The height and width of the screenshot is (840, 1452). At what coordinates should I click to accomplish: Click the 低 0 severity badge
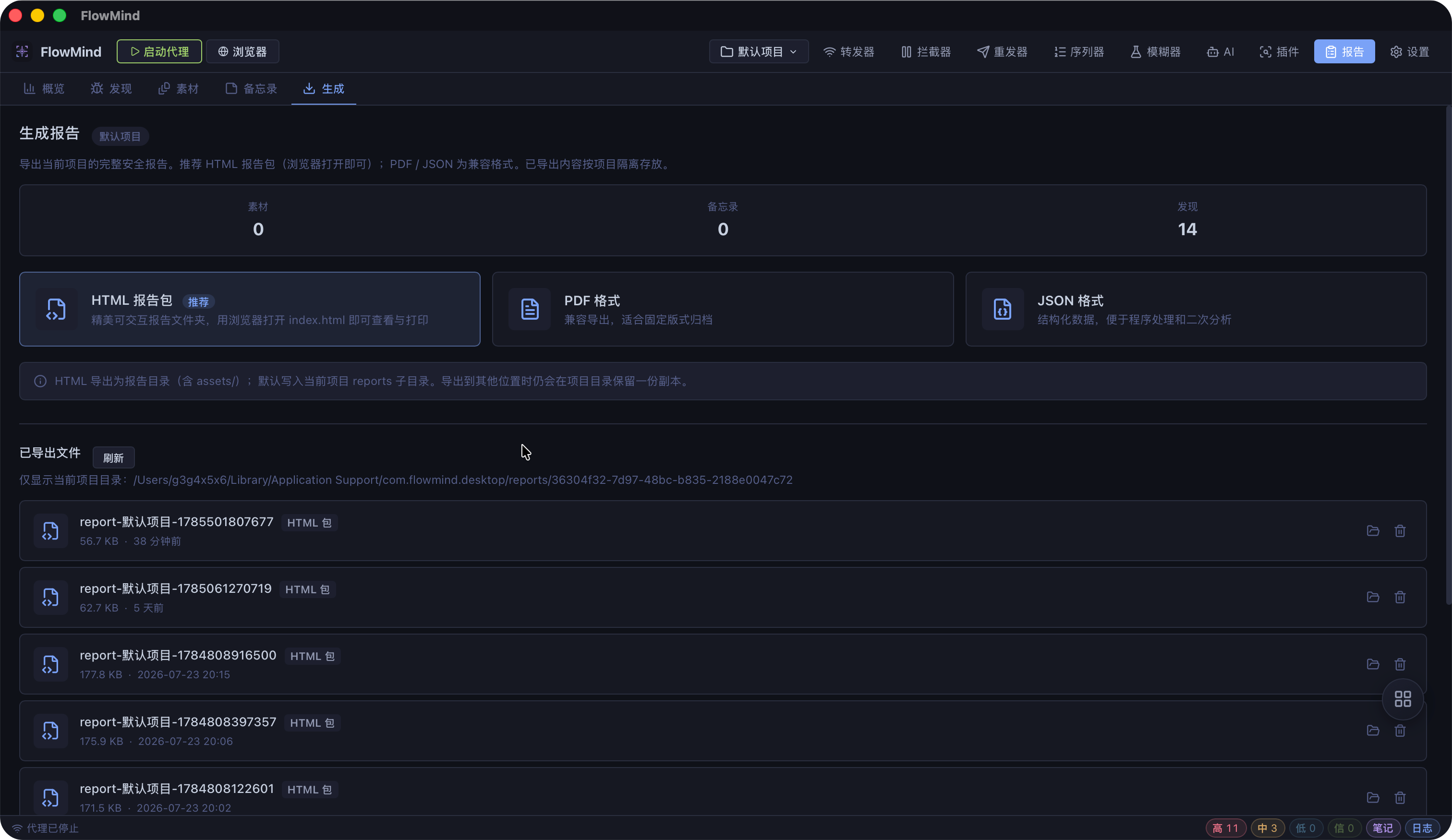click(x=1306, y=828)
